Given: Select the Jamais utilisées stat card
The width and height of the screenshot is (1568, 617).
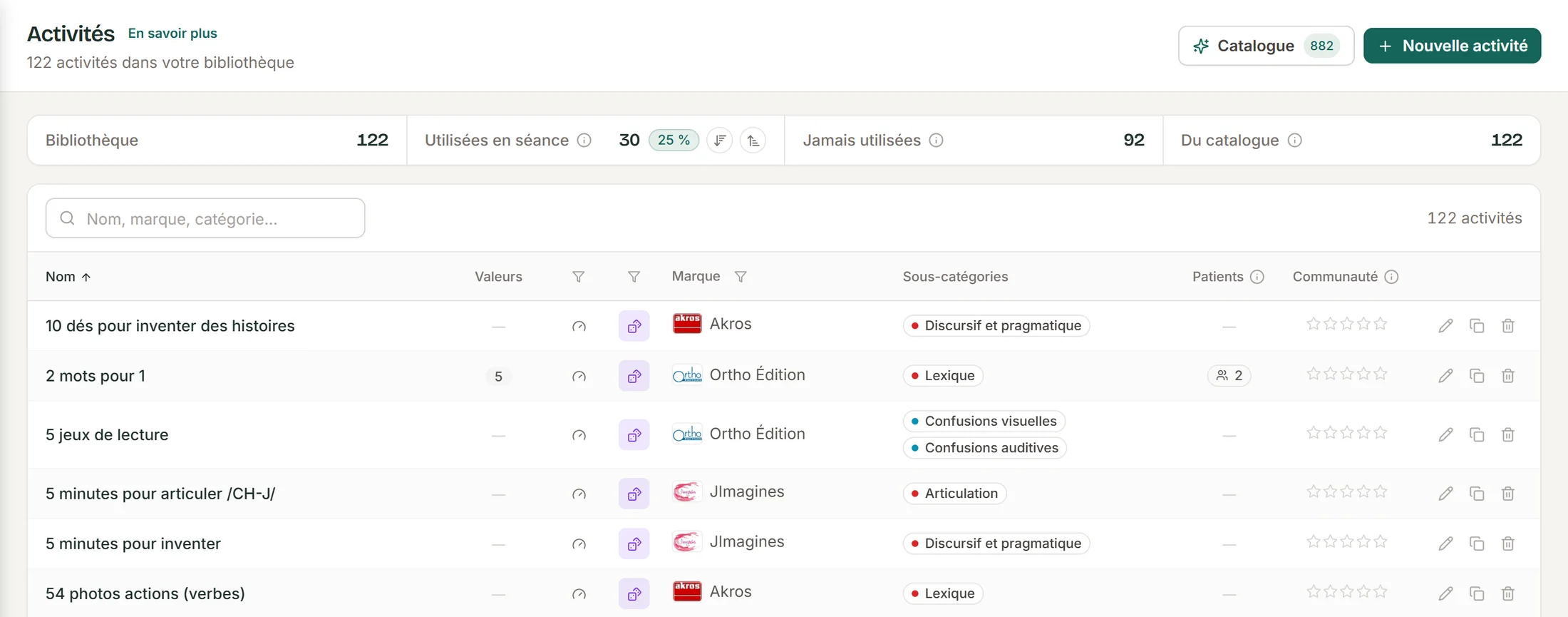Looking at the screenshot, I should click(x=974, y=140).
